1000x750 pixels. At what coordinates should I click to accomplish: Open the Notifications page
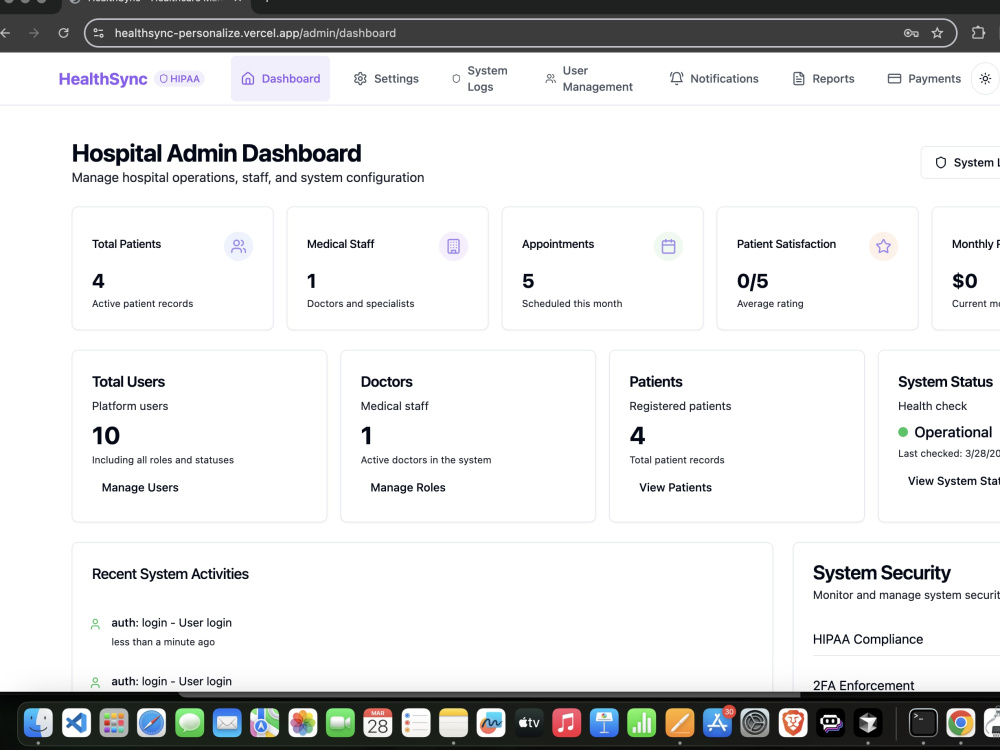714,78
